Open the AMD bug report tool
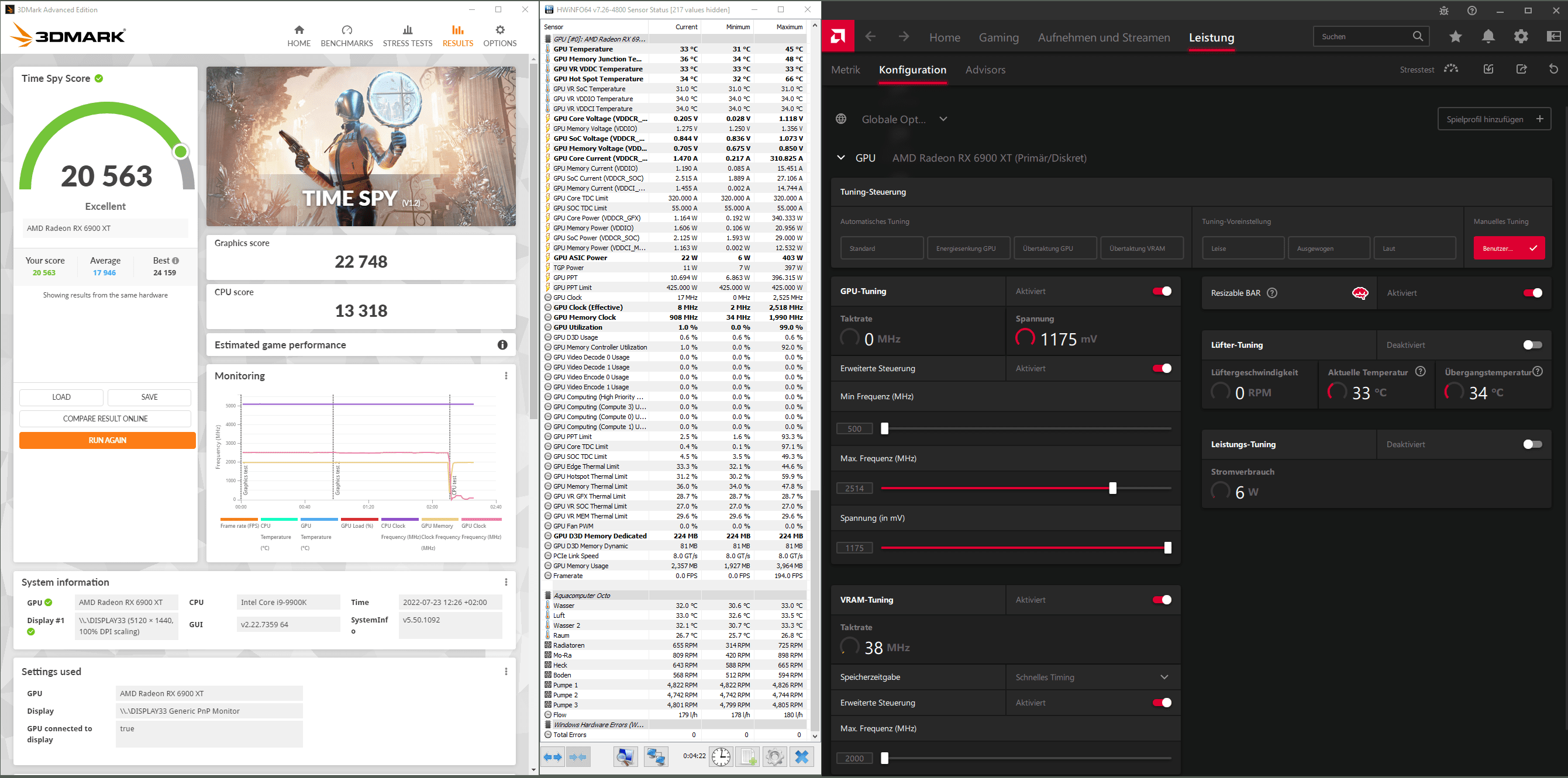Image resolution: width=1568 pixels, height=778 pixels. click(1444, 11)
